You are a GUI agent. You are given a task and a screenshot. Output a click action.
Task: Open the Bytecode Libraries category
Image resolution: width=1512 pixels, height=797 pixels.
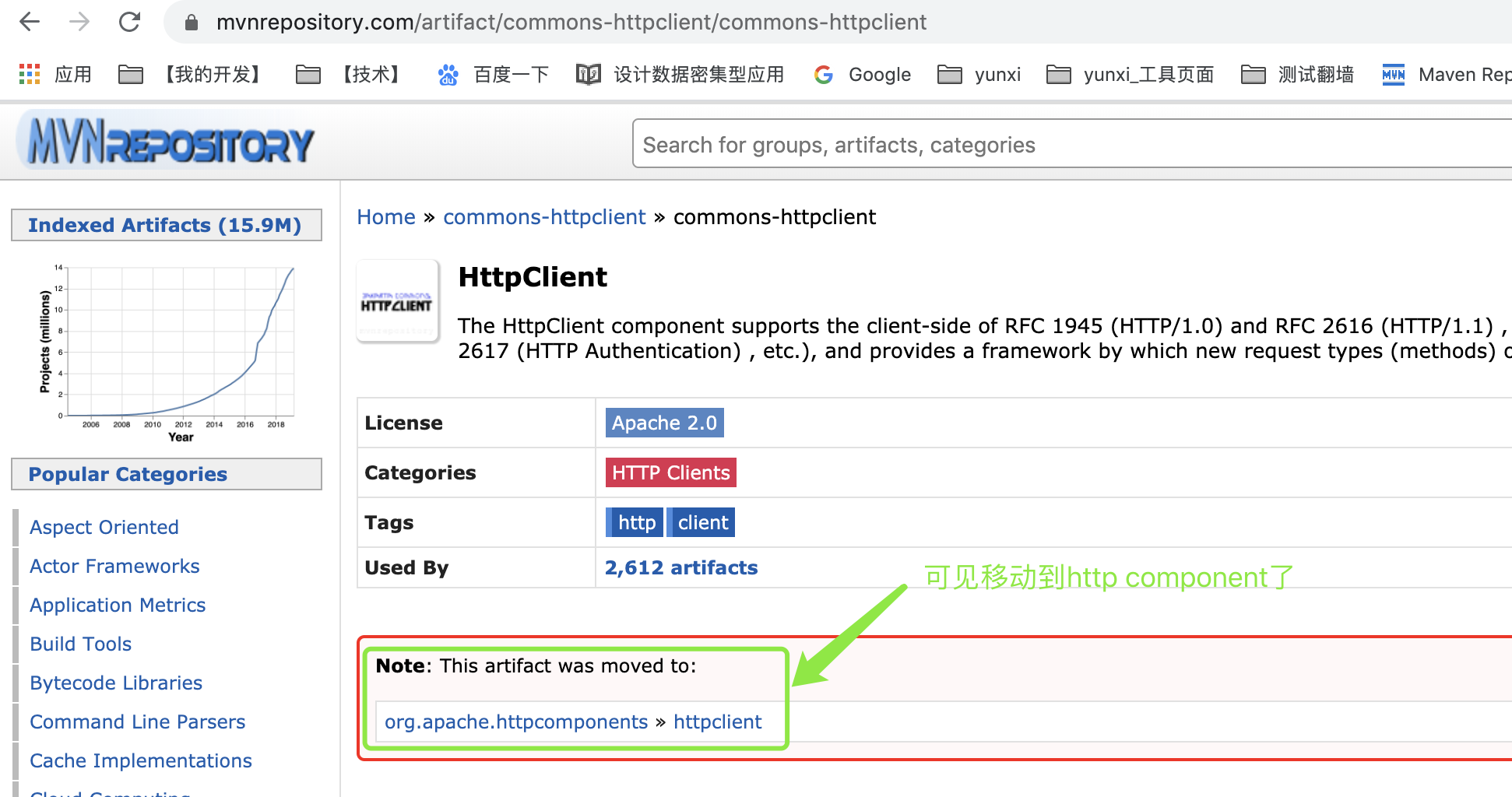[116, 683]
